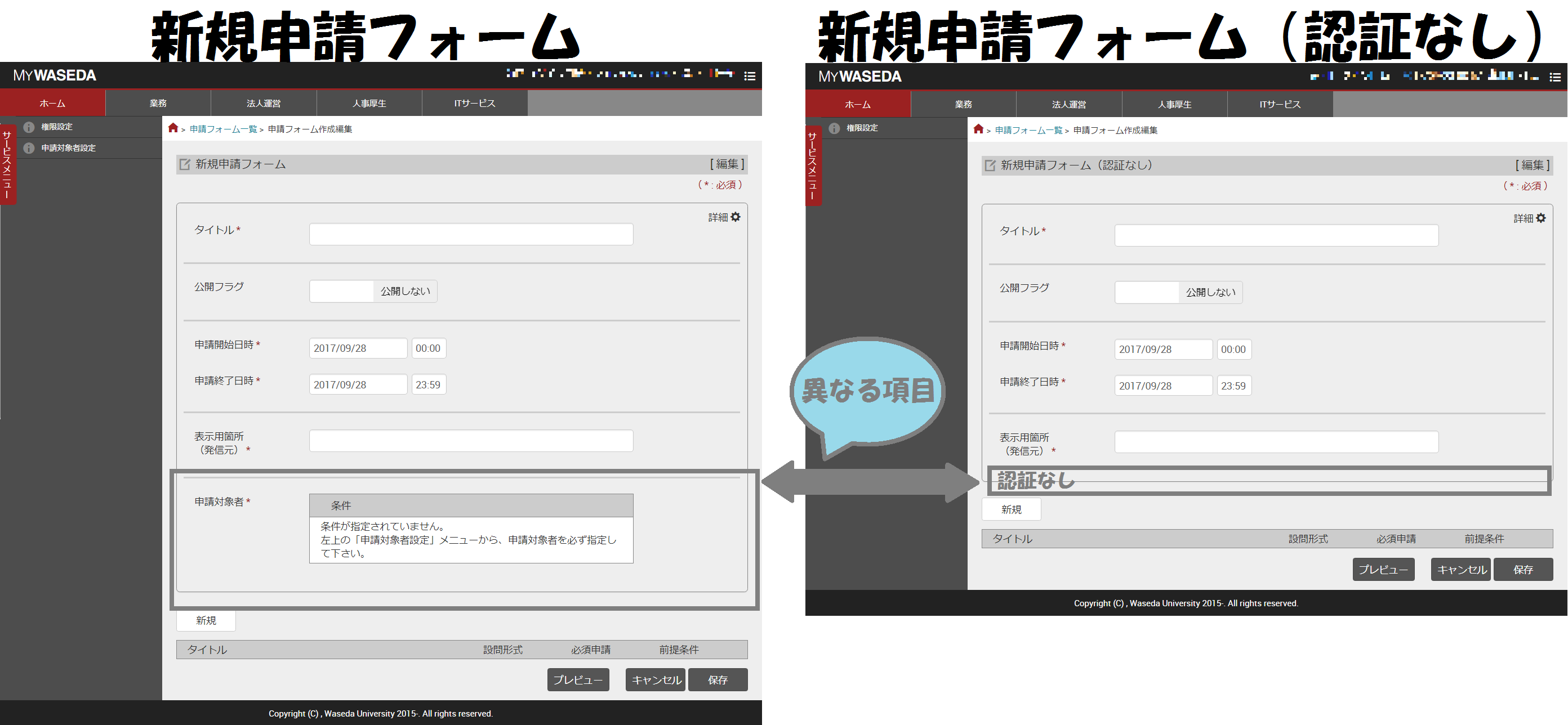Click [編集] link in left form header
Image resolution: width=1568 pixels, height=725 pixels.
click(727, 164)
